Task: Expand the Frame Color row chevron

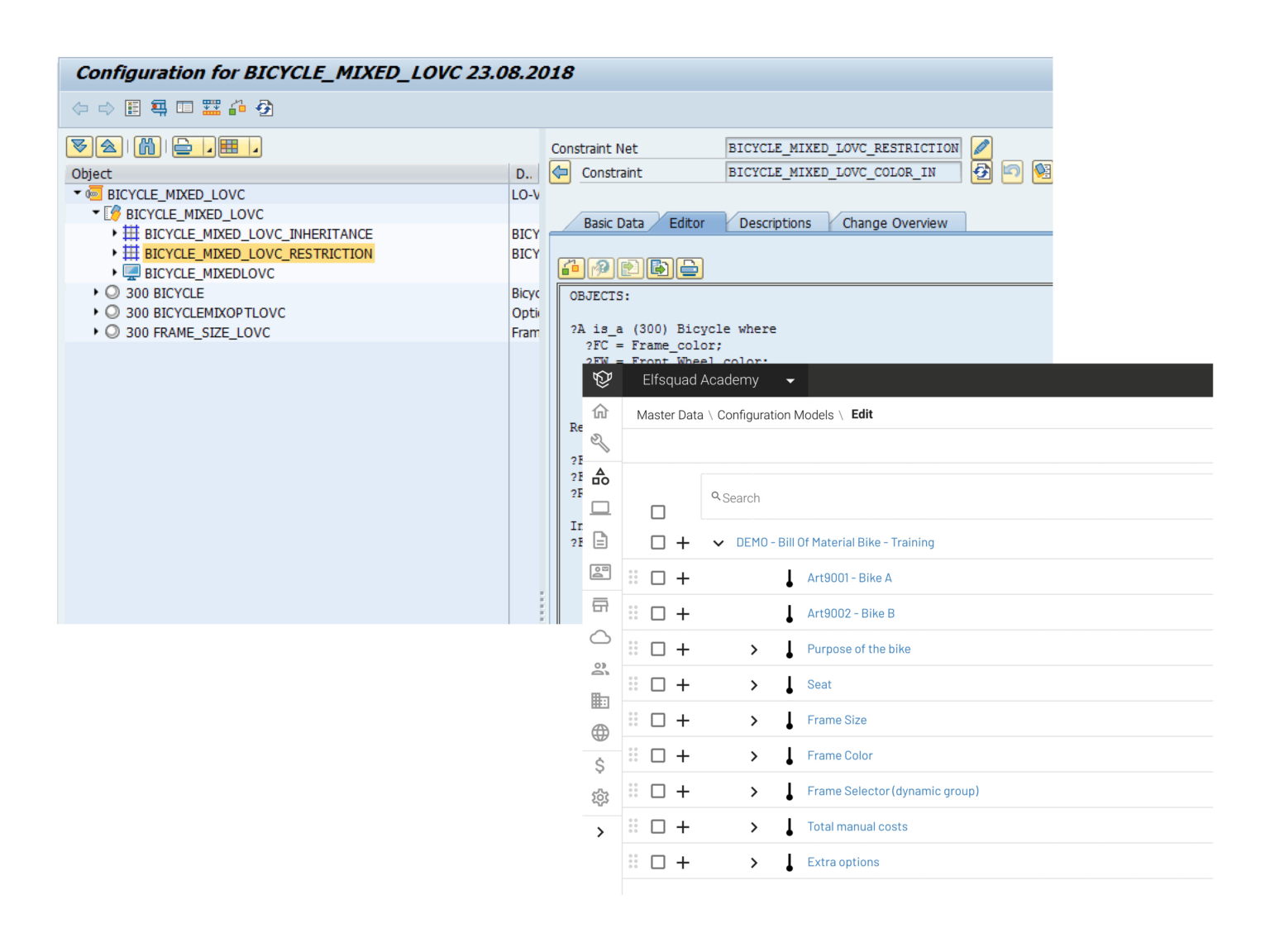Action: click(753, 755)
